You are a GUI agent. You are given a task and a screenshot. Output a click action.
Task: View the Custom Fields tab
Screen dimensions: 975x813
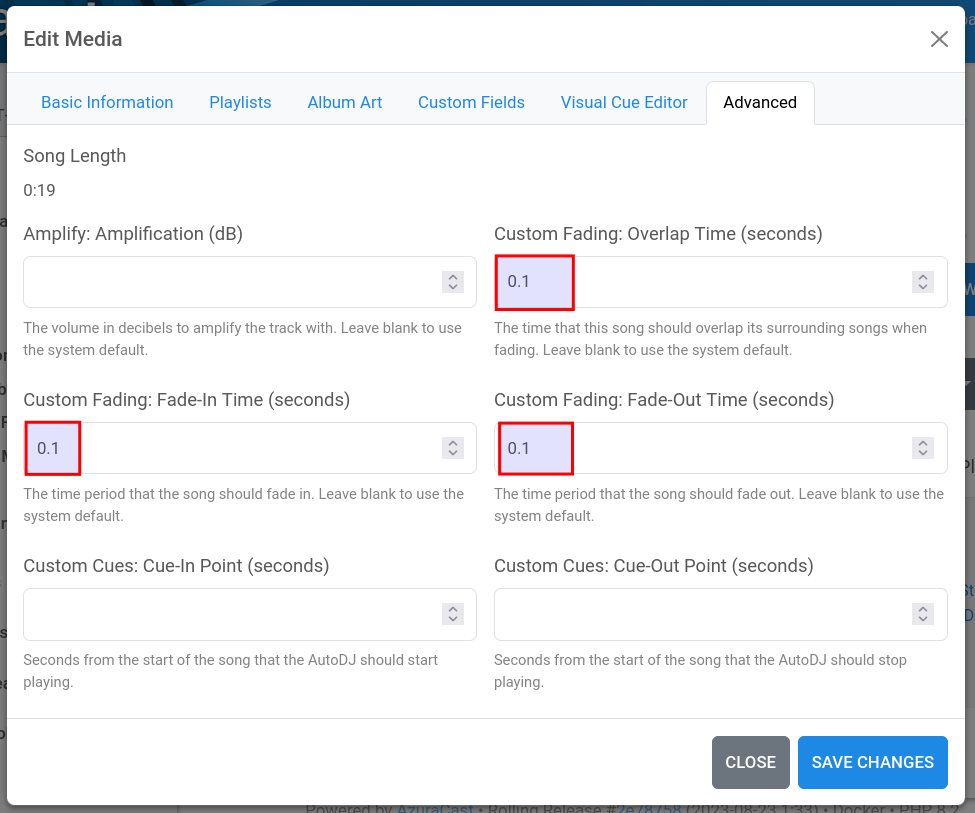(471, 102)
